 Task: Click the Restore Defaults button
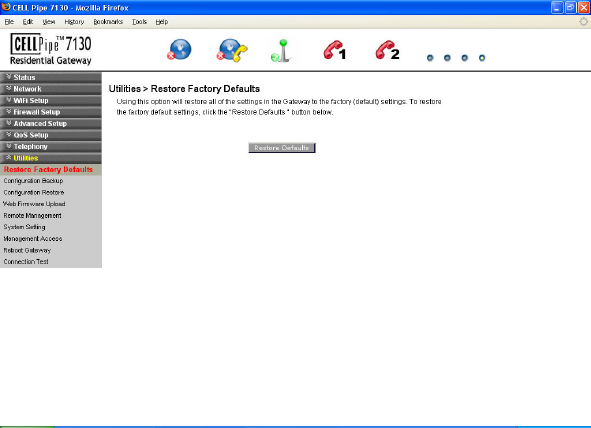click(x=282, y=148)
